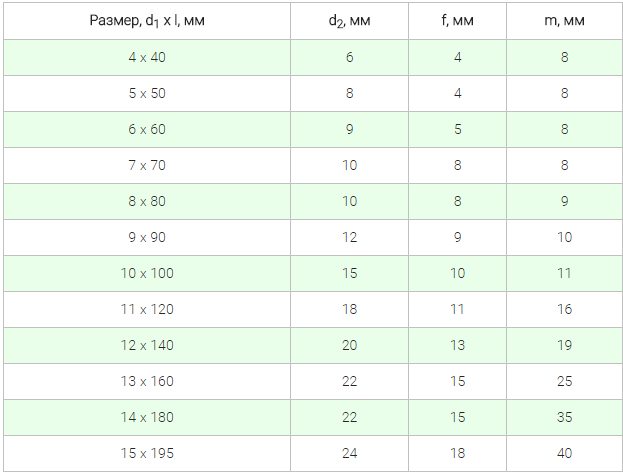Select the 'm, мм' column header
Screen dimensions: 623x475
pyautogui.click(x=564, y=21)
